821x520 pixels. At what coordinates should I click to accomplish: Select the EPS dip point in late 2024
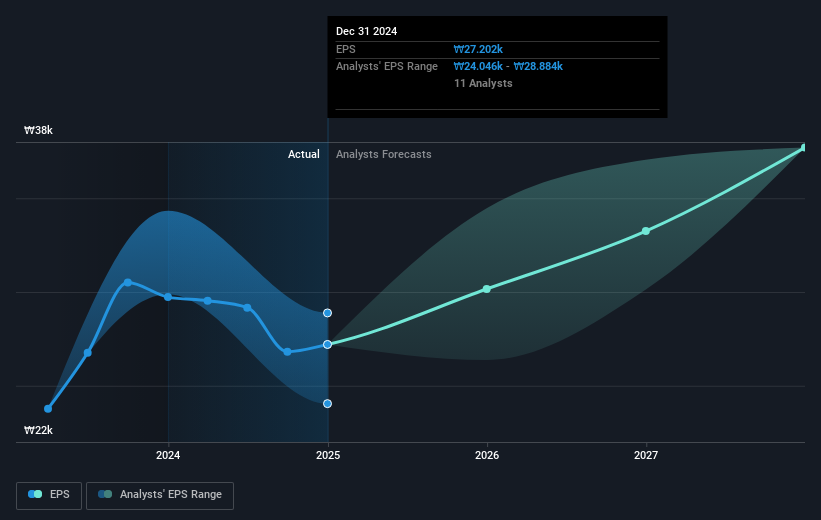coord(287,352)
